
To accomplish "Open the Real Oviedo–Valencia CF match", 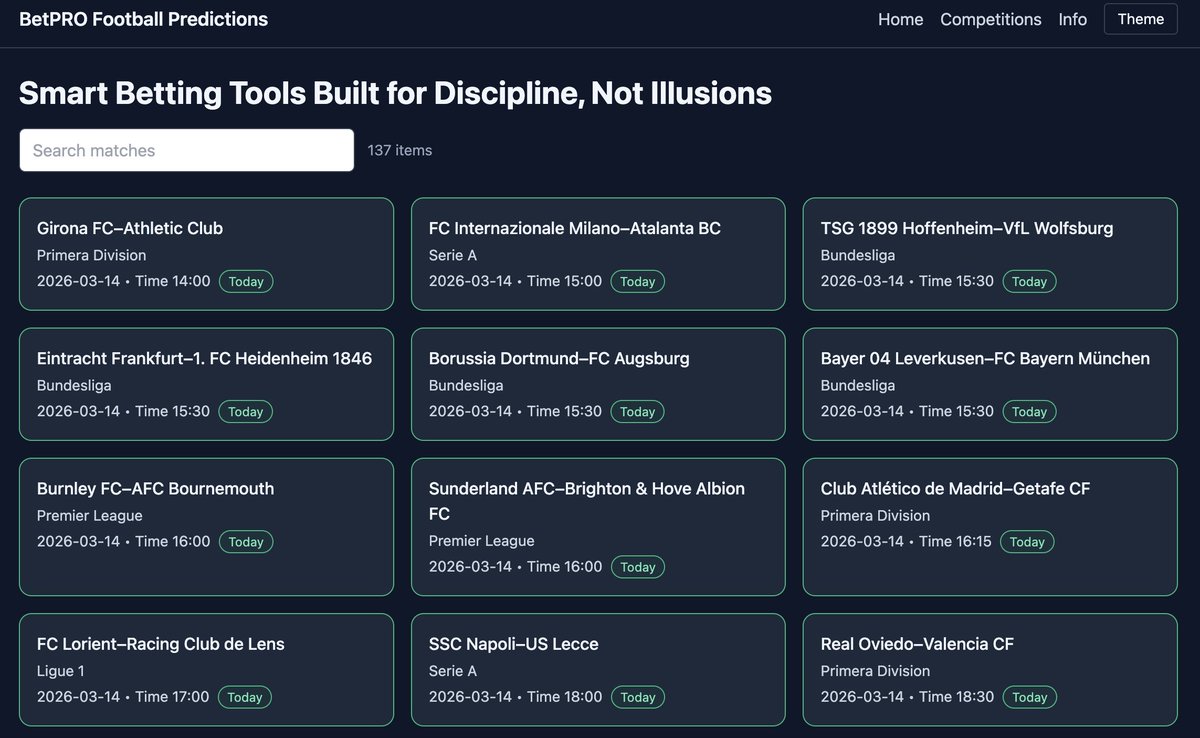I will click(x=990, y=670).
